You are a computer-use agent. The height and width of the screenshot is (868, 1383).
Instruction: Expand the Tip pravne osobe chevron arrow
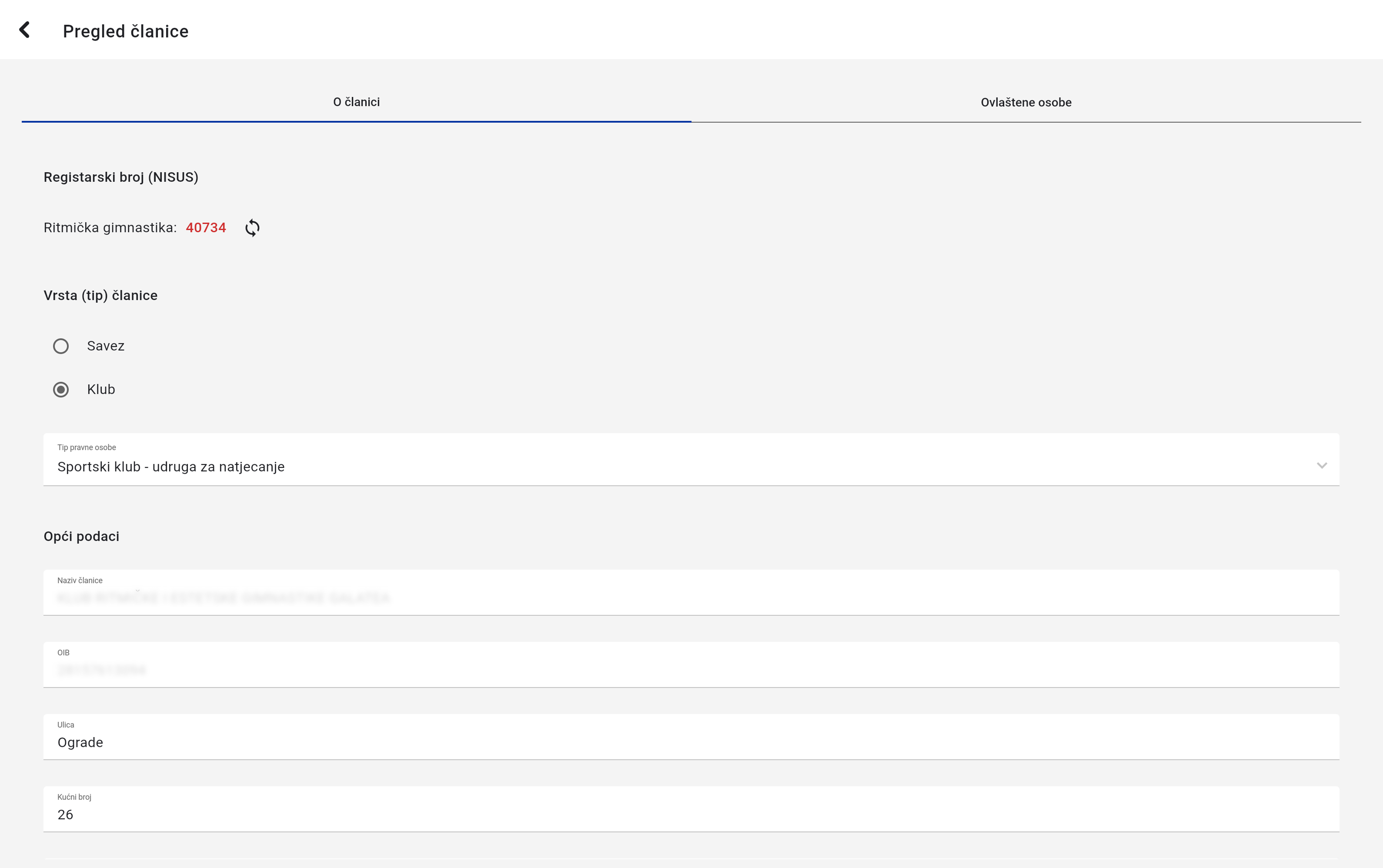[1322, 466]
